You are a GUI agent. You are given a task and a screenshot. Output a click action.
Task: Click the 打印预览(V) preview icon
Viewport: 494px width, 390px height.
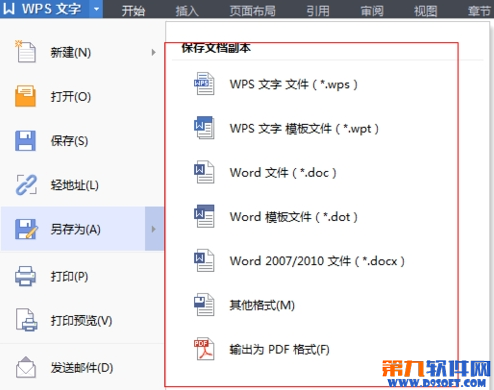[26, 320]
